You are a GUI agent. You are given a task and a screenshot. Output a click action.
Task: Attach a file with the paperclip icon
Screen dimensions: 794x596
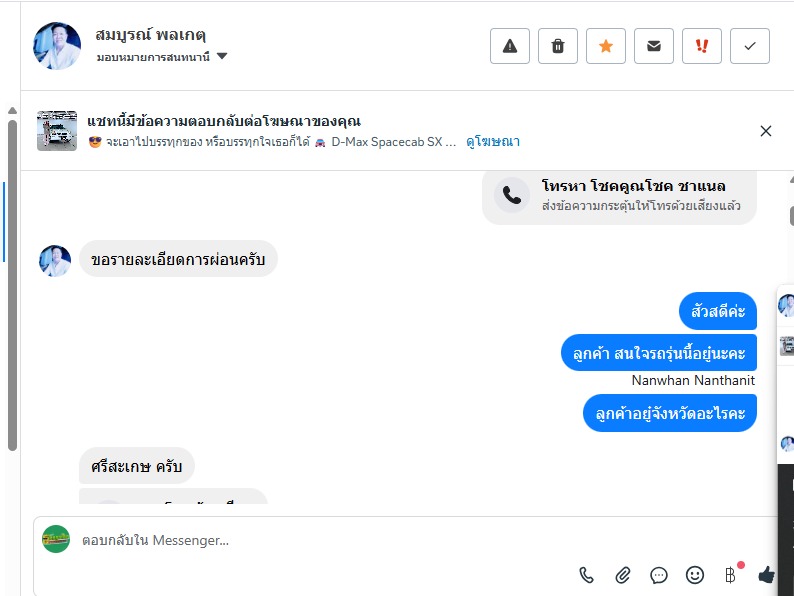point(623,575)
